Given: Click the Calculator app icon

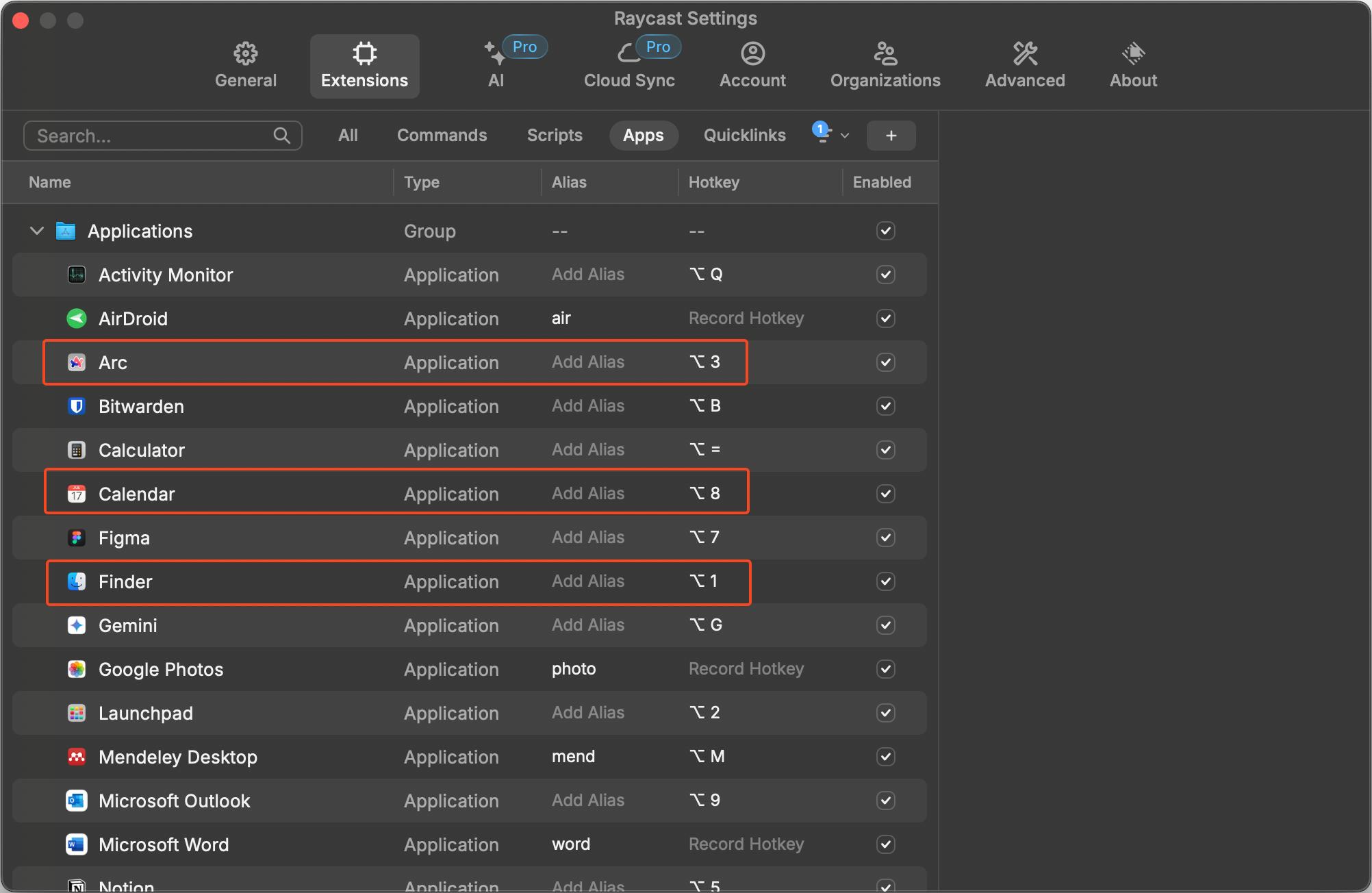Looking at the screenshot, I should [77, 450].
